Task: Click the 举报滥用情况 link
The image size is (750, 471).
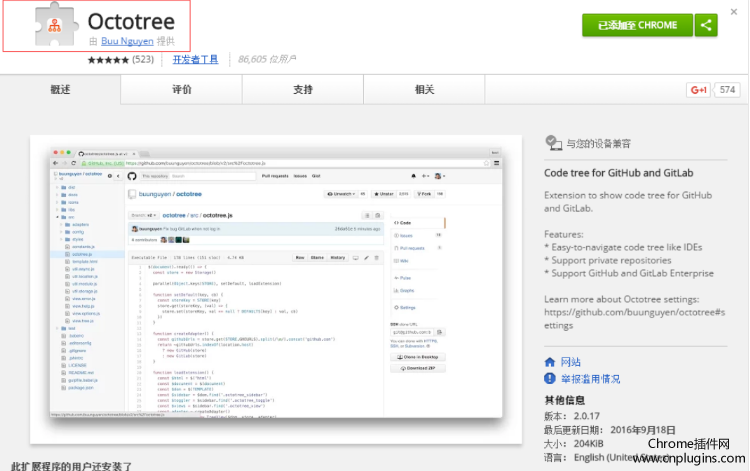Action: pyautogui.click(x=590, y=379)
